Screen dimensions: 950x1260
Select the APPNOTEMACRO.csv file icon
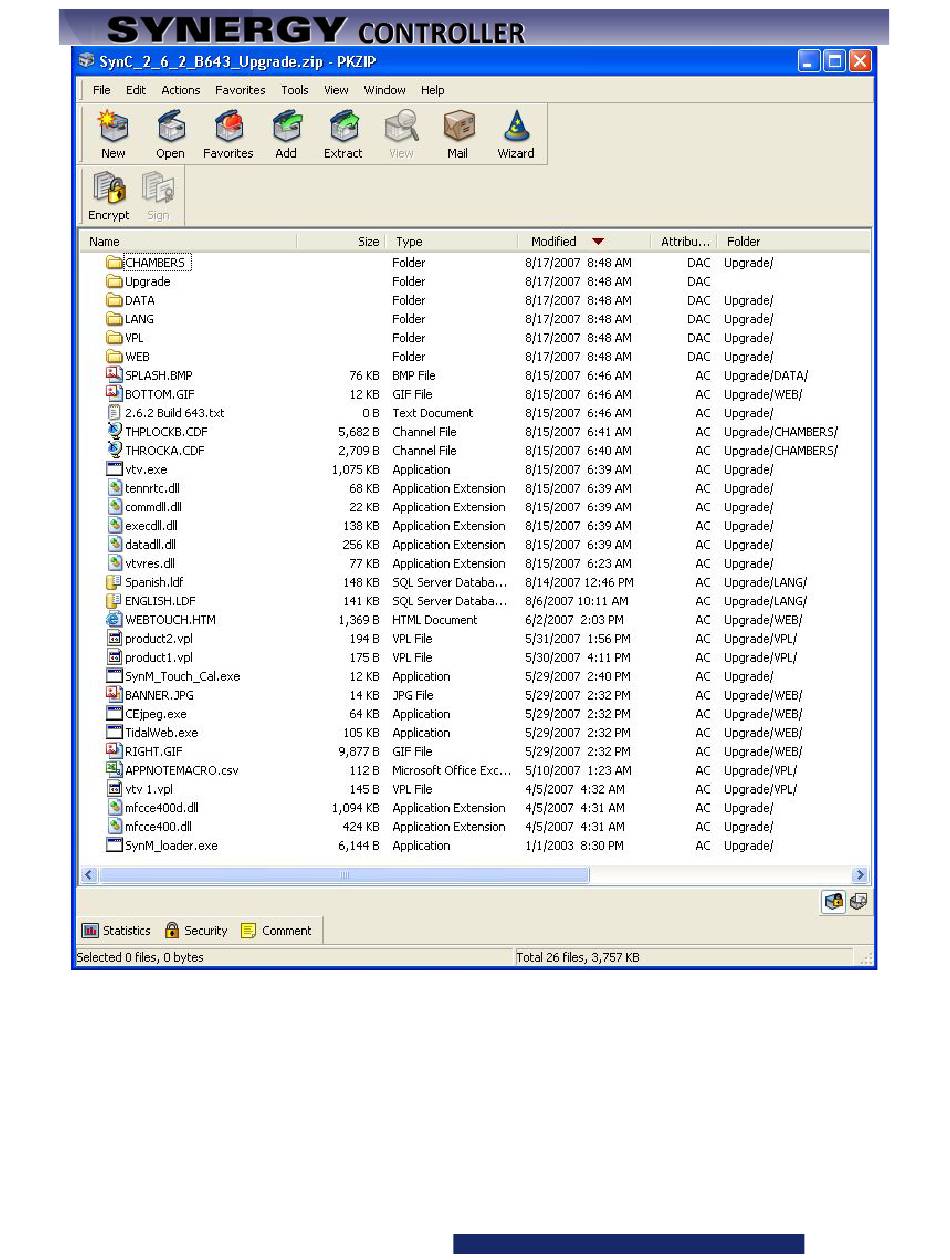click(114, 770)
